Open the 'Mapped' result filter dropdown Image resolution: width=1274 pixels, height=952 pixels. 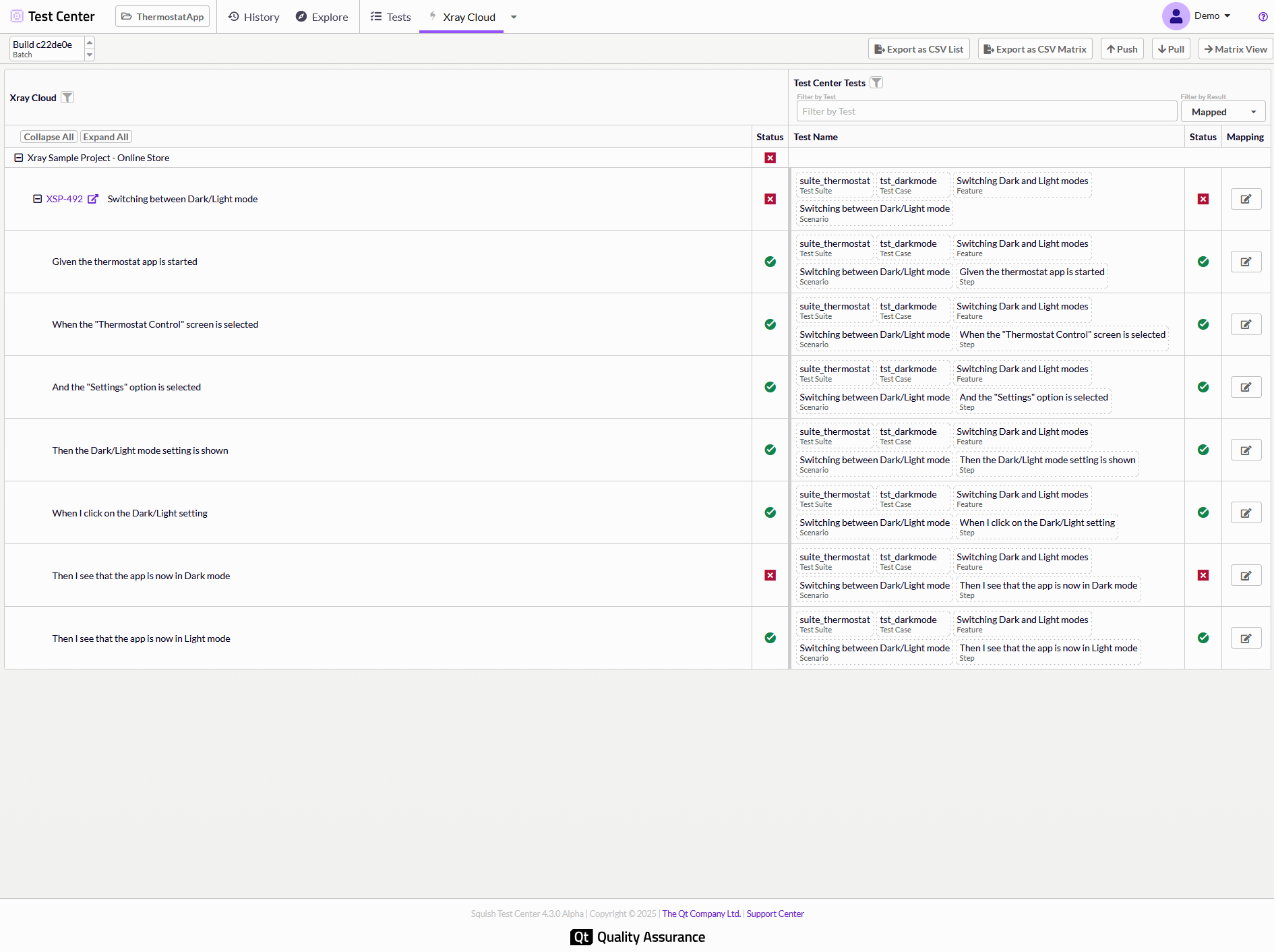pos(1223,111)
